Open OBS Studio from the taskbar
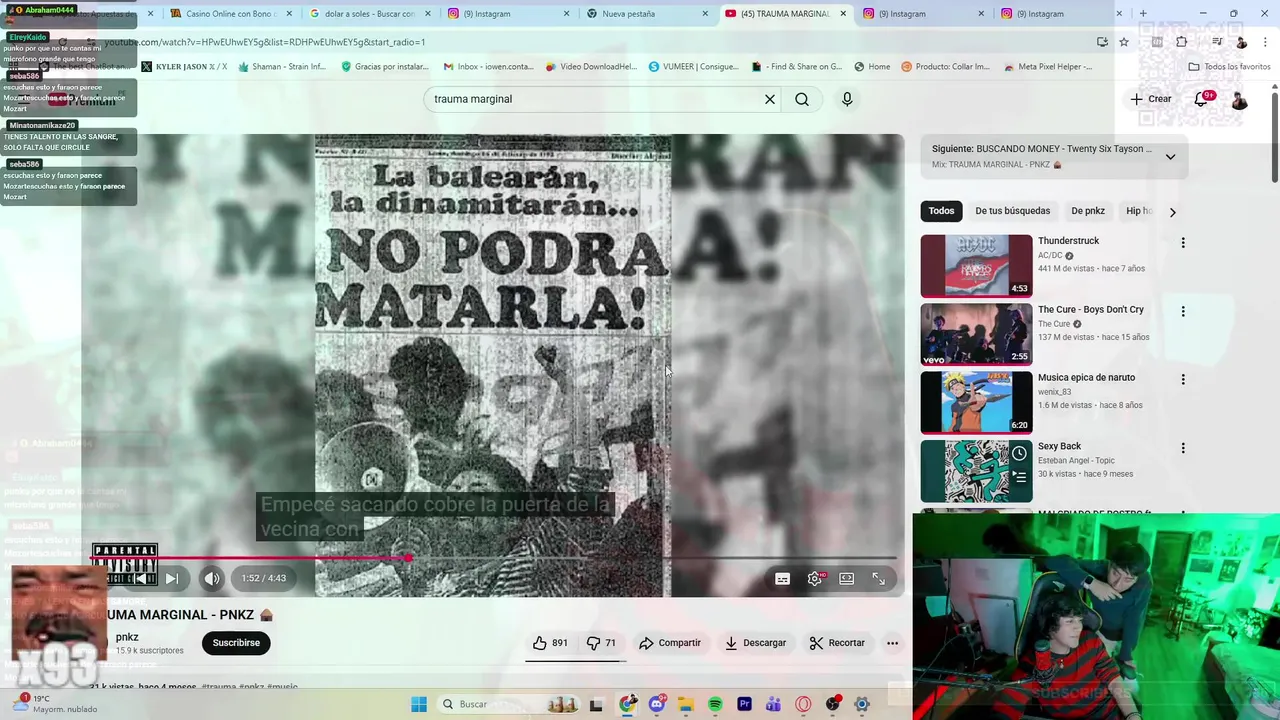 point(832,704)
